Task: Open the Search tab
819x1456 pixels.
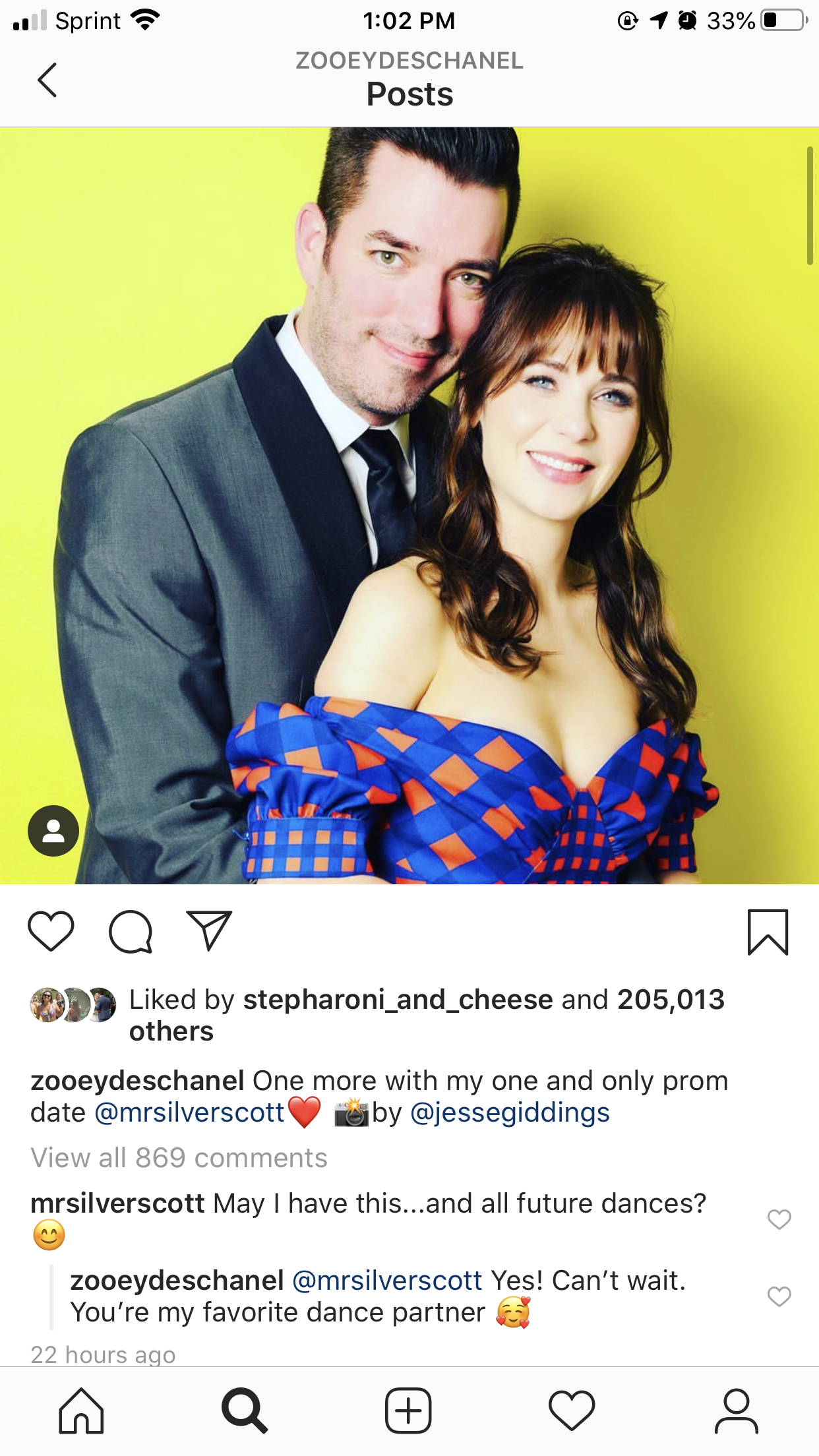Action: point(245,1411)
